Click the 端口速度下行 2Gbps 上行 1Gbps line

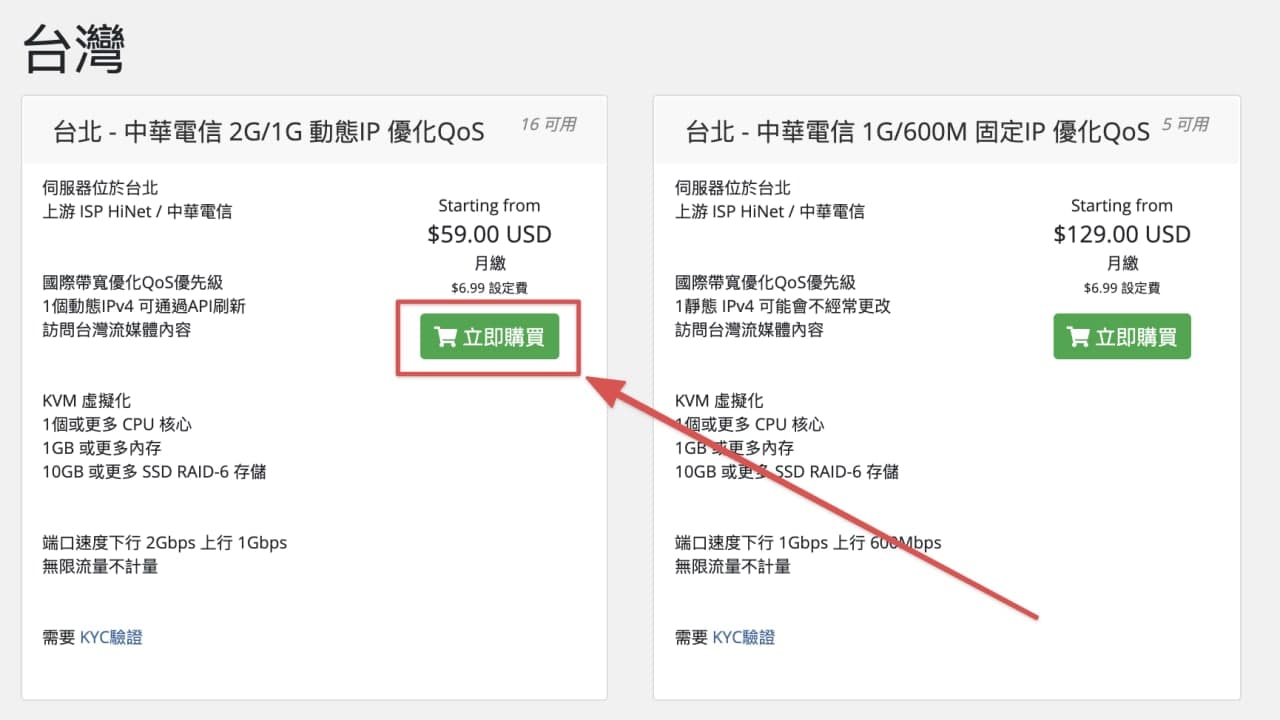pos(165,543)
